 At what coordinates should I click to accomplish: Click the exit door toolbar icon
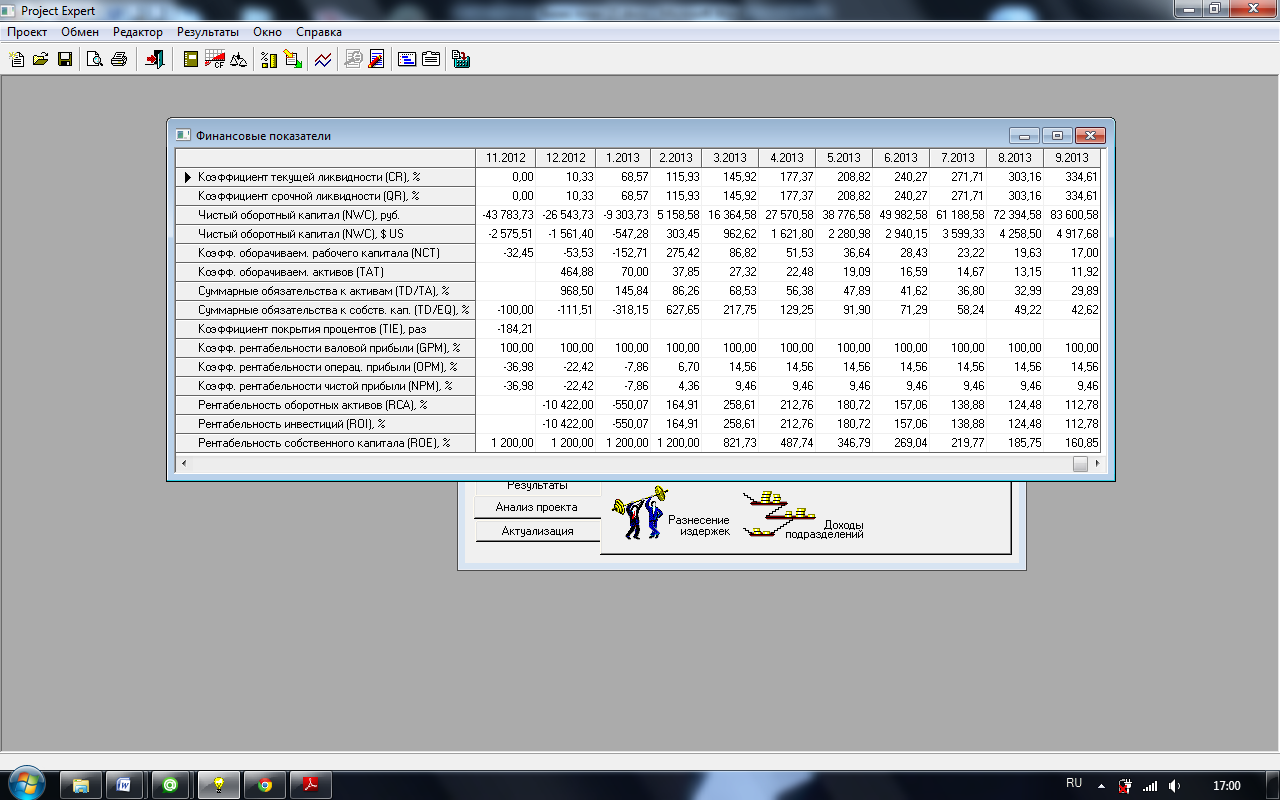click(154, 59)
